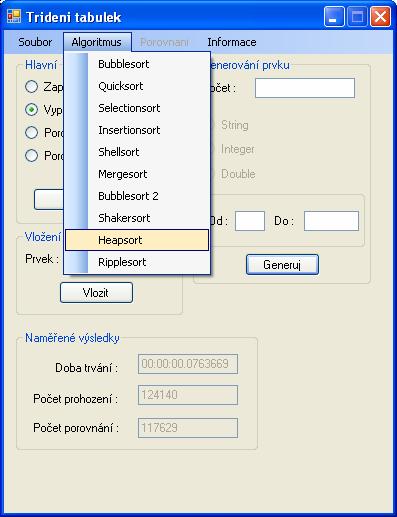Screen dimensions: 397x517
Task: Minimize the Trideni tabulek window
Action: tap(334, 17)
